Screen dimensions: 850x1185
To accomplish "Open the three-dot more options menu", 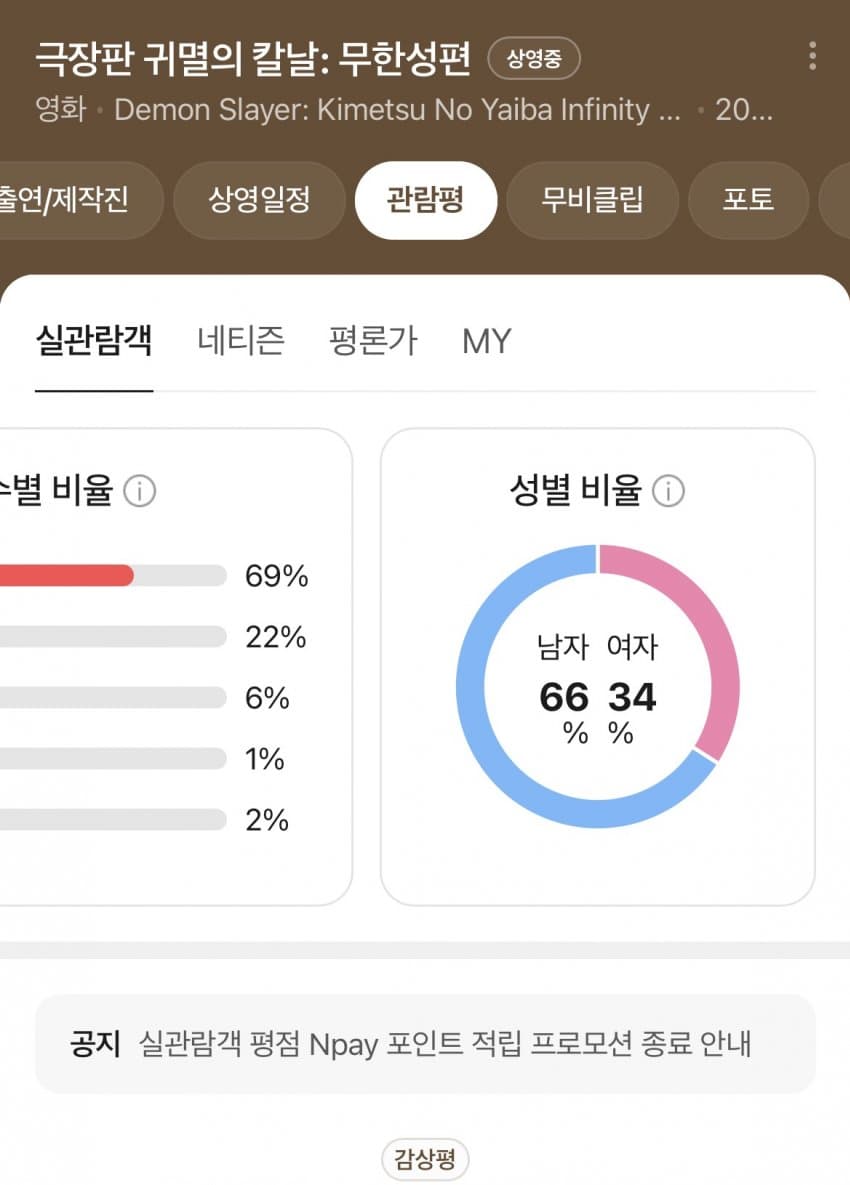I will click(812, 56).
